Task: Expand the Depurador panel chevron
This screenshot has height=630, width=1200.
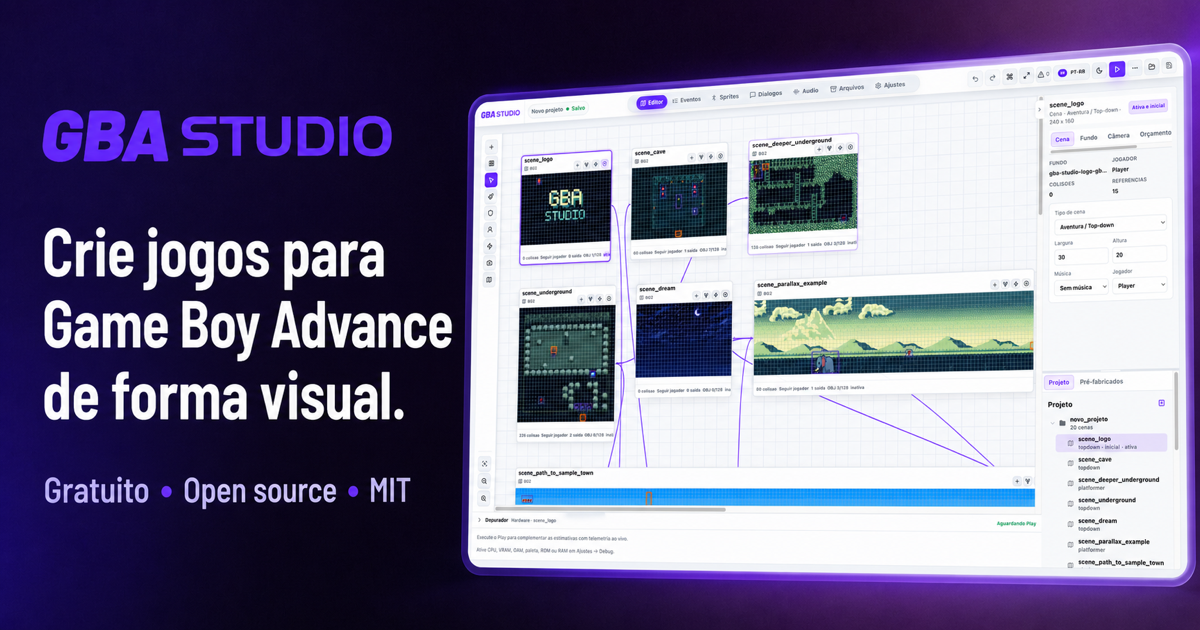Action: point(478,520)
